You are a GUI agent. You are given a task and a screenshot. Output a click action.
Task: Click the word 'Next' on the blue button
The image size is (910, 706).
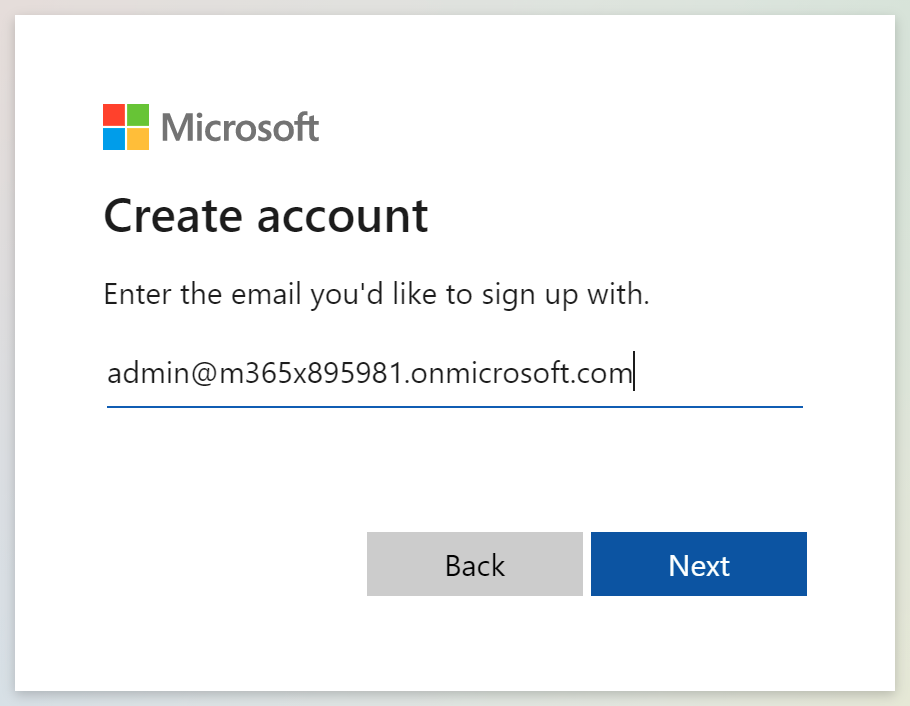[699, 565]
